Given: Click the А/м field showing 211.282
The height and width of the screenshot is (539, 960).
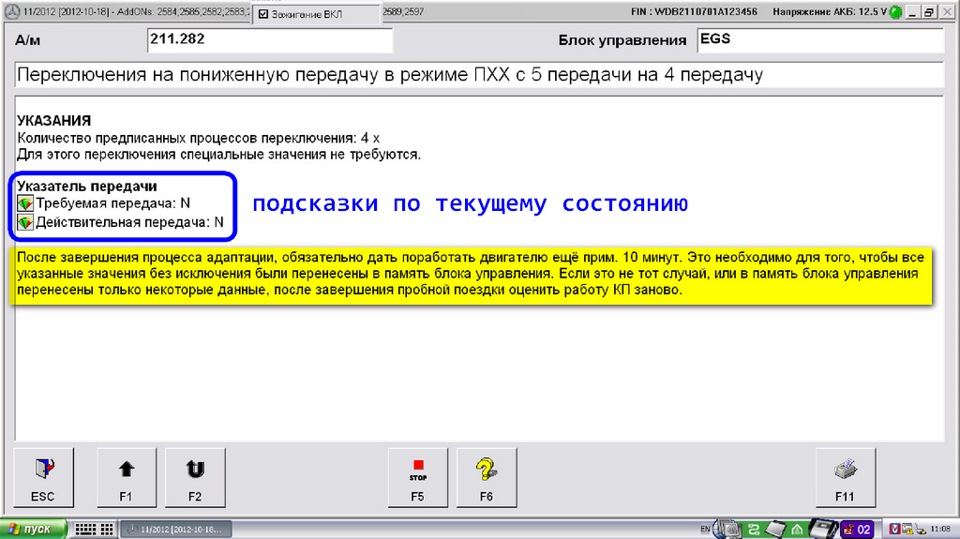Looking at the screenshot, I should click(269, 40).
